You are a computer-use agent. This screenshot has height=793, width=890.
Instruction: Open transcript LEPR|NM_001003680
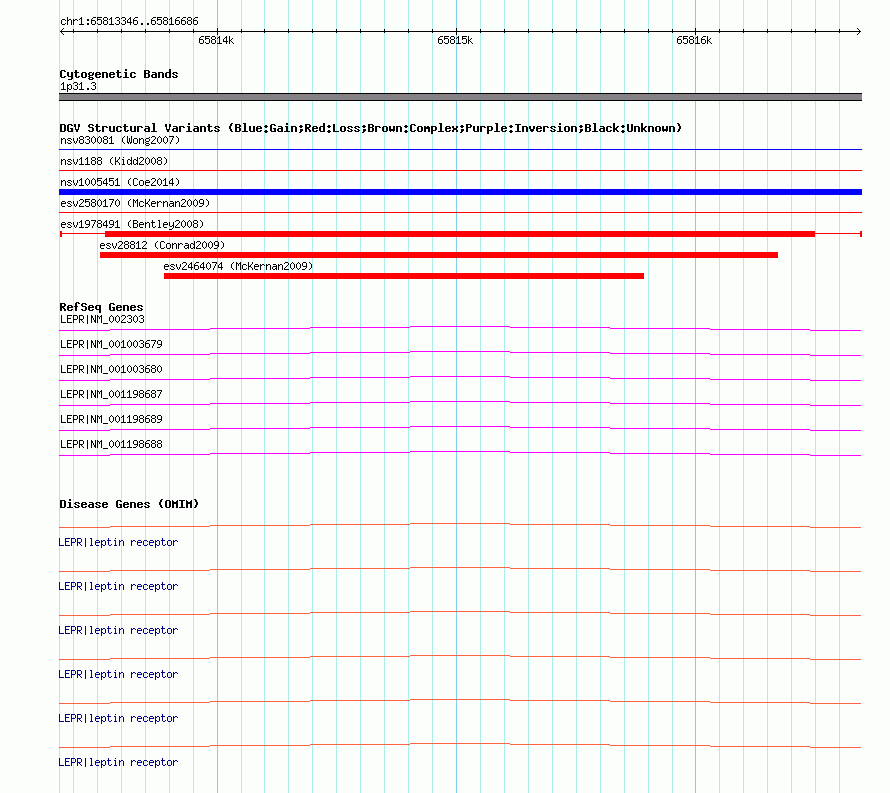point(111,370)
